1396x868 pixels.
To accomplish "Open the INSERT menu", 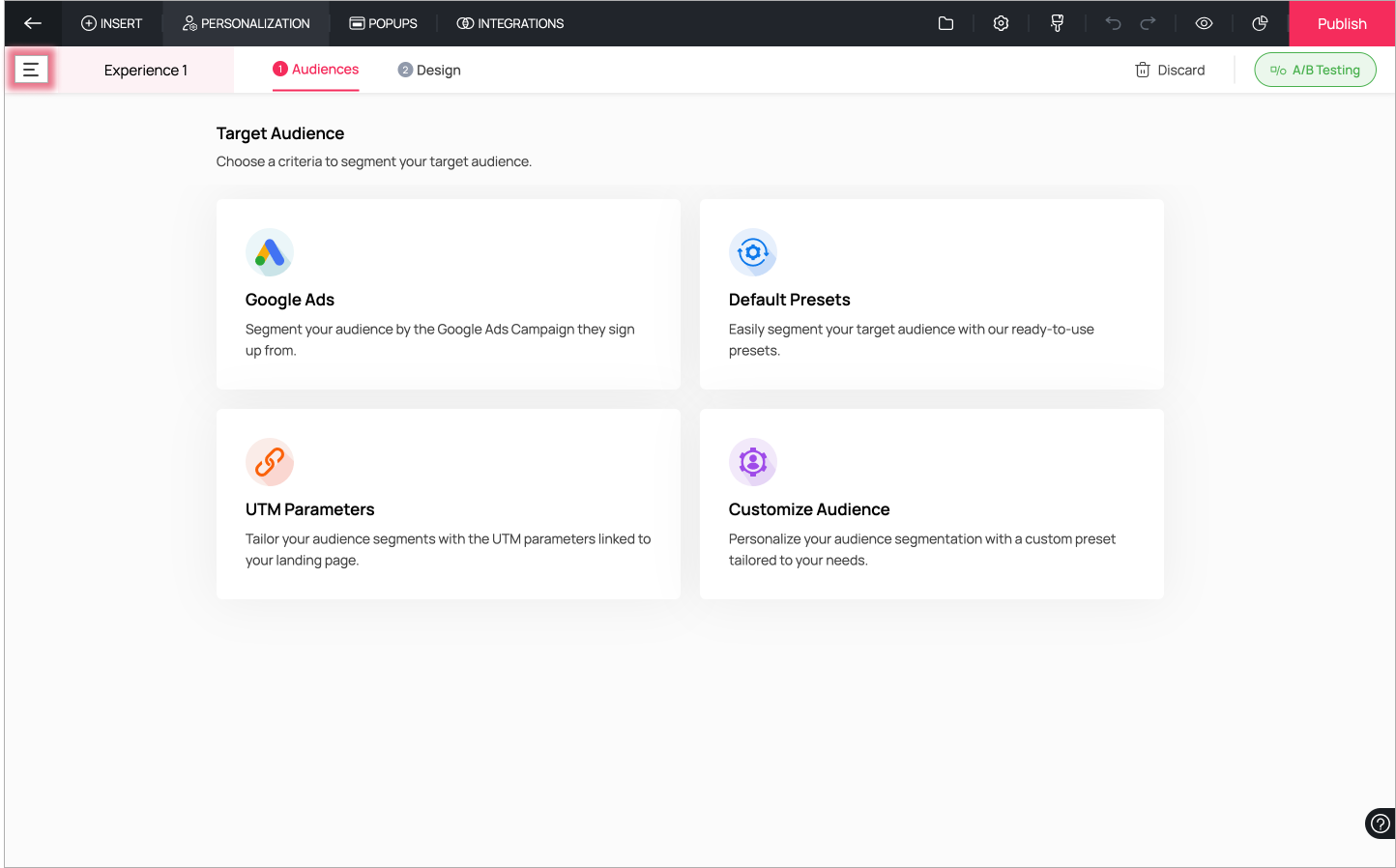I will 111,23.
